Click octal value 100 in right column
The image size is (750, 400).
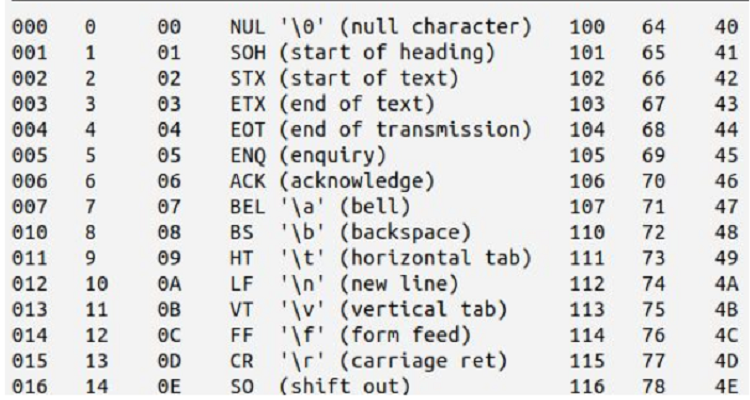tap(587, 27)
